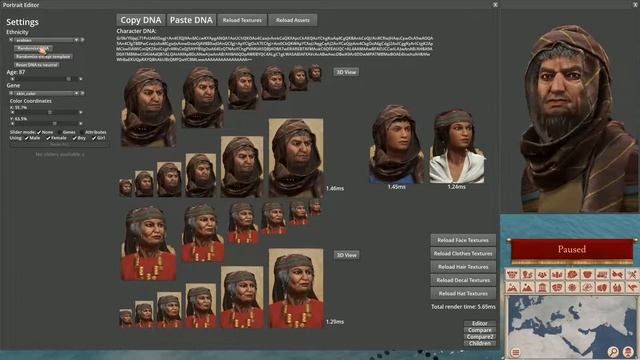Click next arrow right of the skin_color dropdown
The image size is (640, 360).
(82, 93)
